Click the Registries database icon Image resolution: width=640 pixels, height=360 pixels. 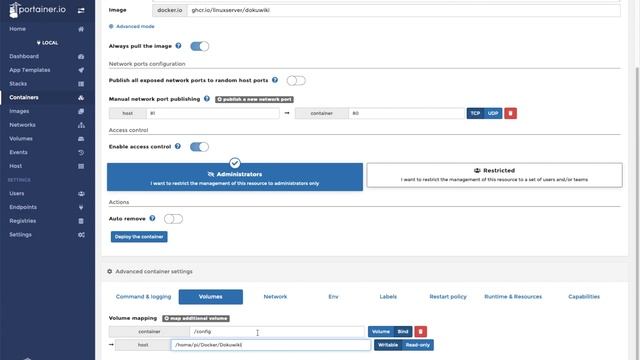(x=81, y=221)
